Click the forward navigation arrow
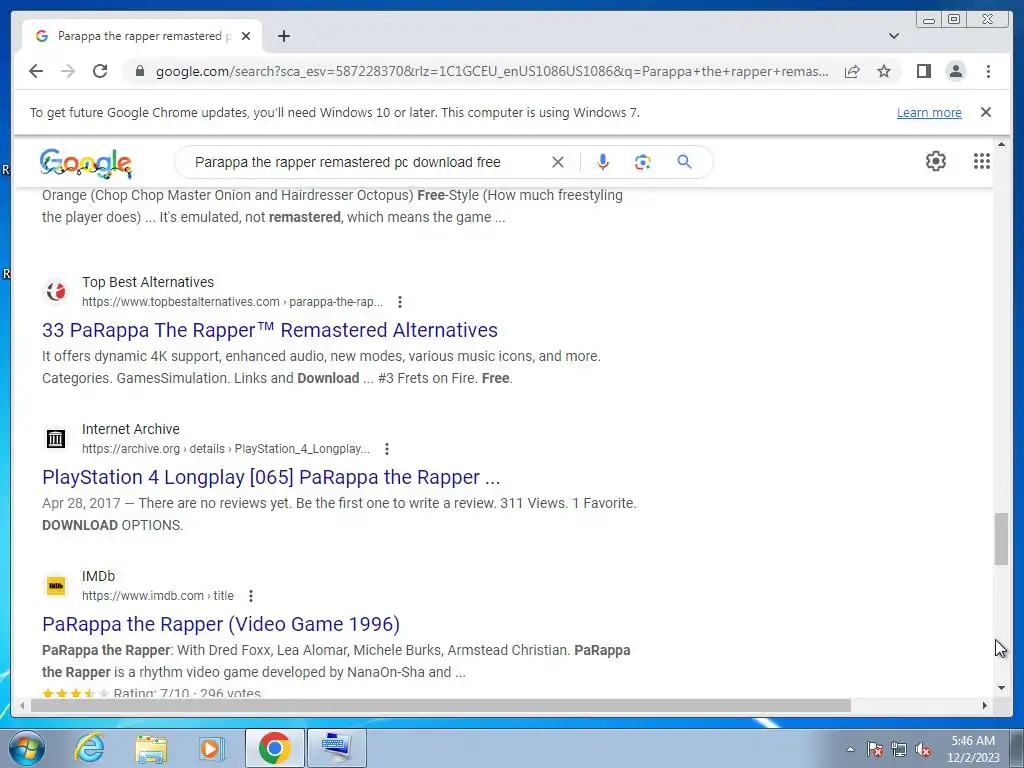The height and width of the screenshot is (768, 1024). coord(68,71)
